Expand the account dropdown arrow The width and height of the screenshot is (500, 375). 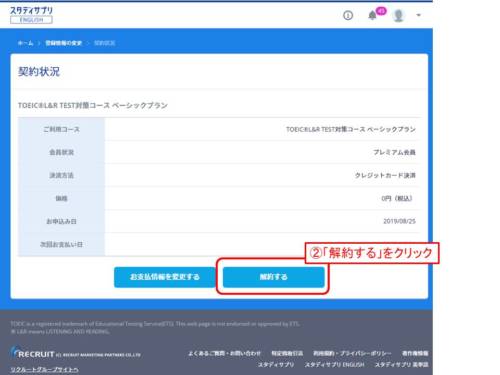point(419,15)
